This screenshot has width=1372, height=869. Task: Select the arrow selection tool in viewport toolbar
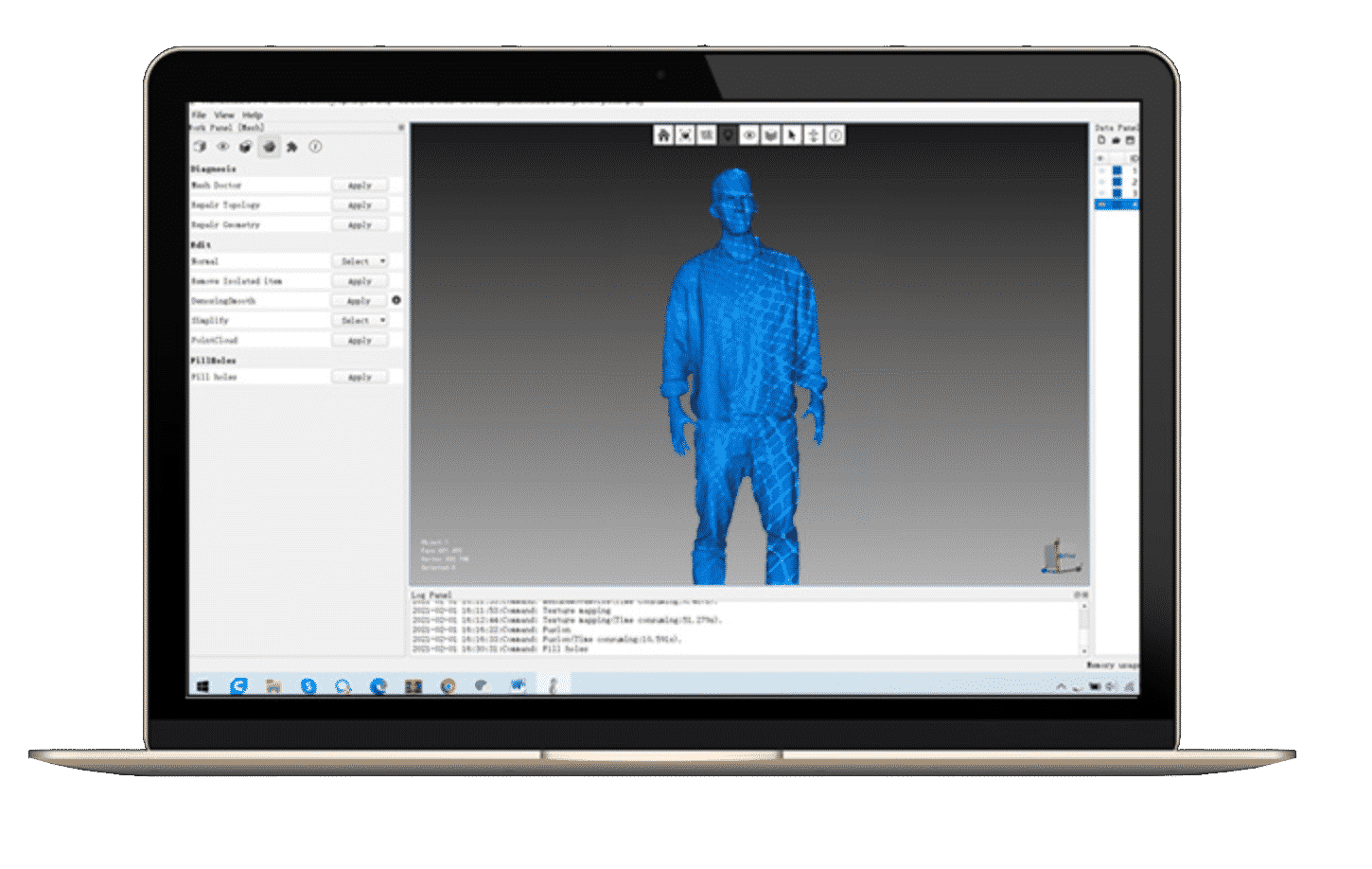[x=790, y=134]
